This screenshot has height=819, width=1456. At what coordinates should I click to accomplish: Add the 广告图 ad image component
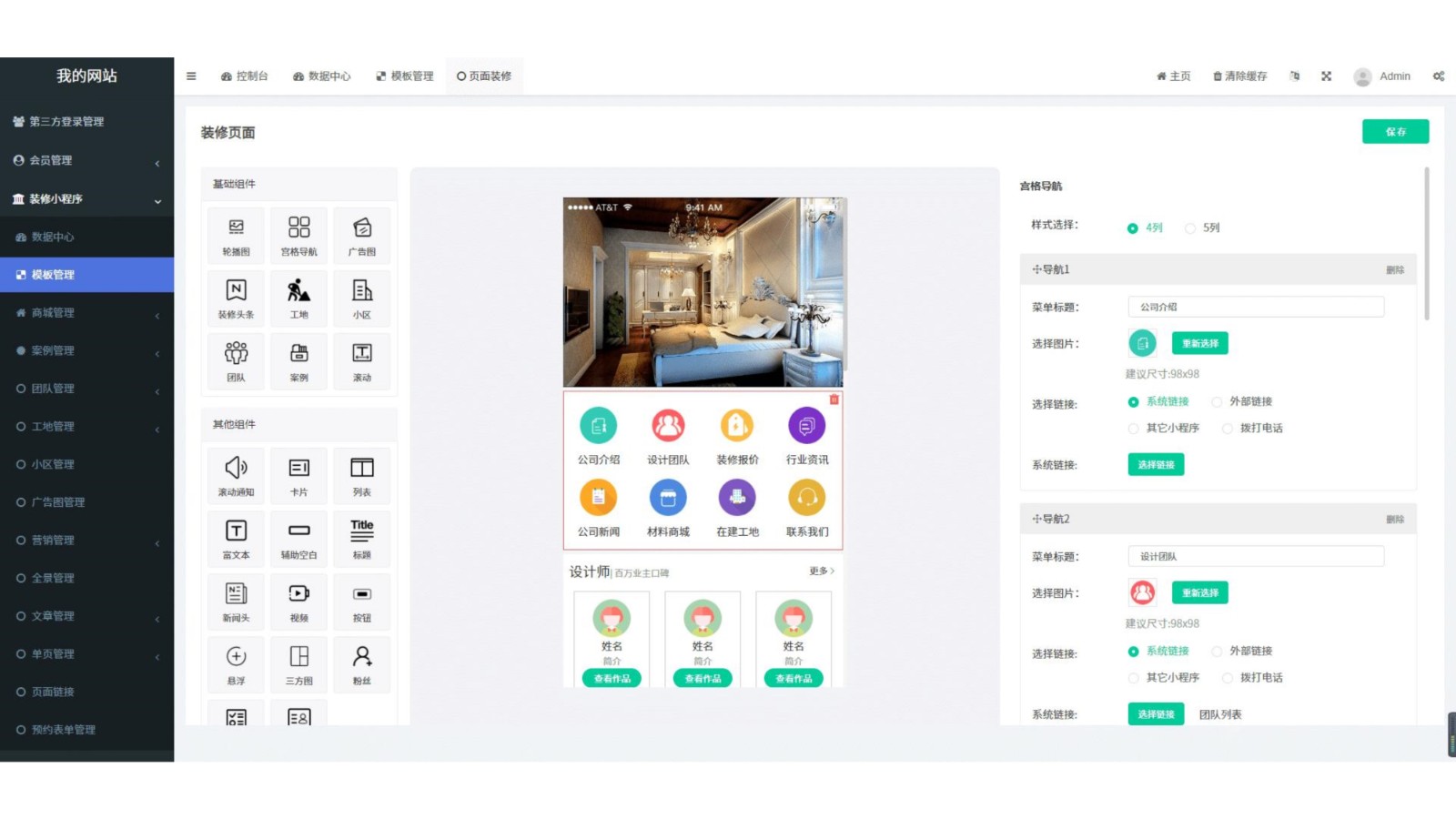[x=362, y=235]
